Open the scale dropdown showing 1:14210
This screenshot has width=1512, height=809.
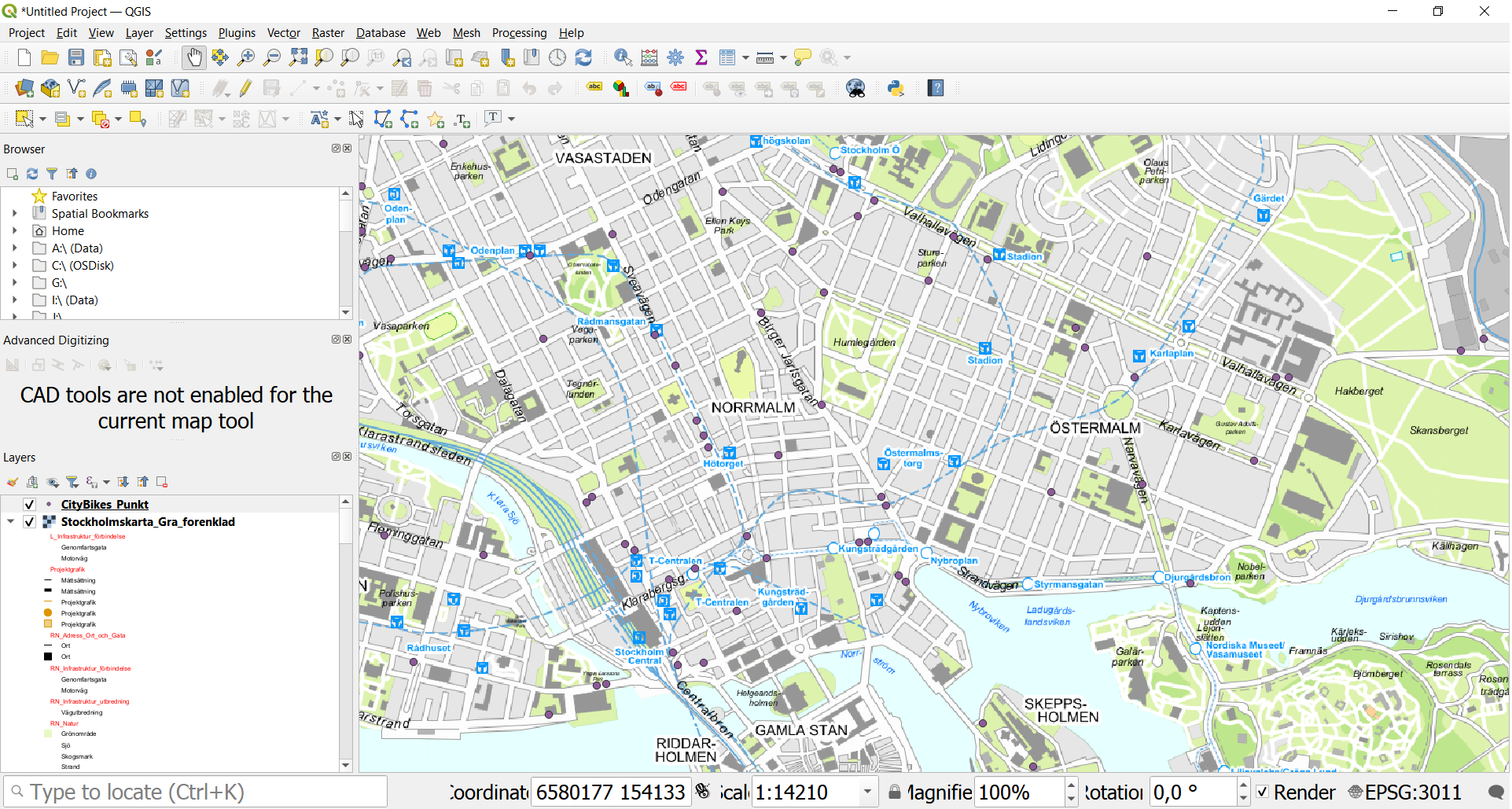868,792
